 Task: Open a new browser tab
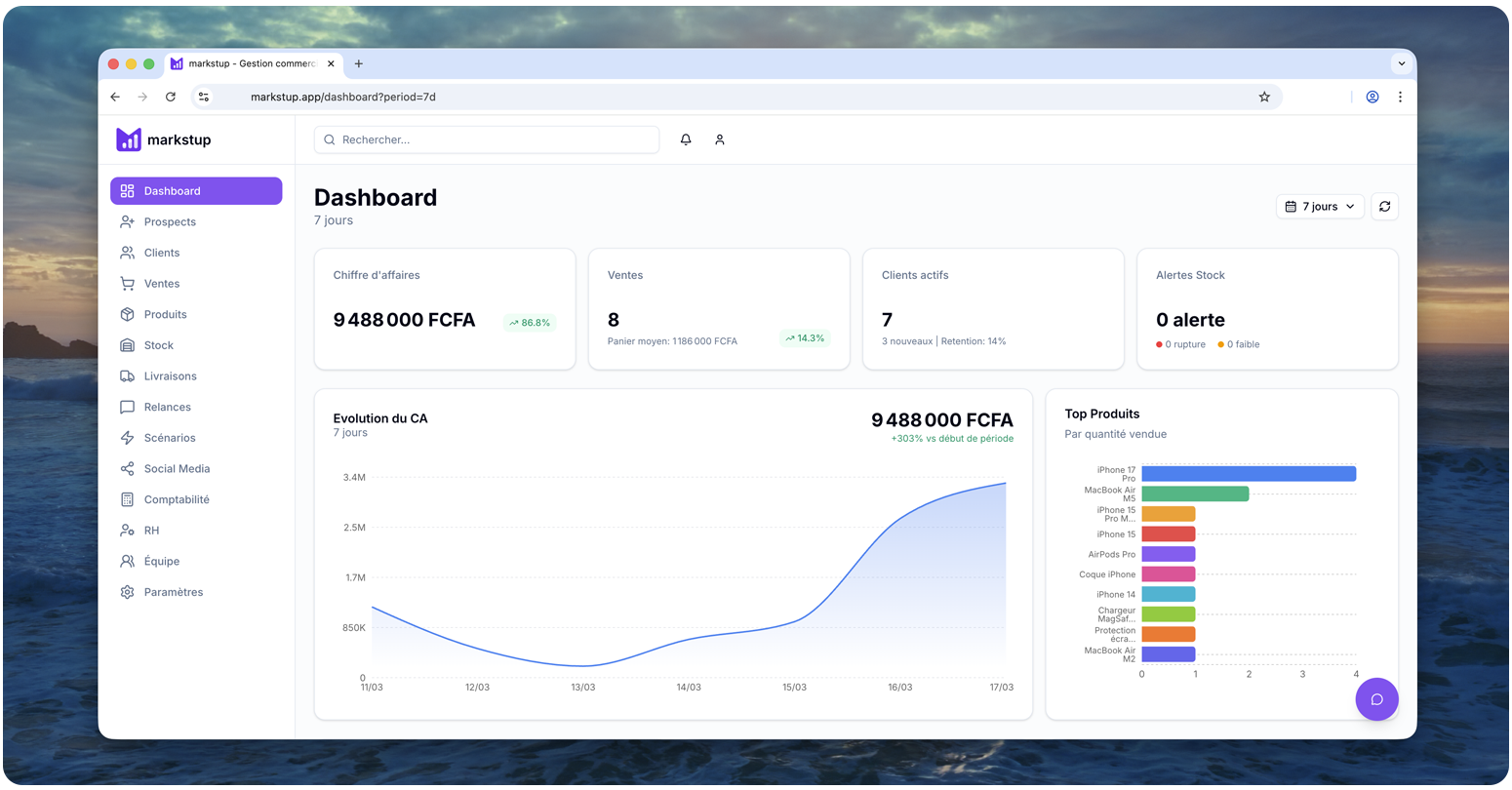(x=359, y=63)
